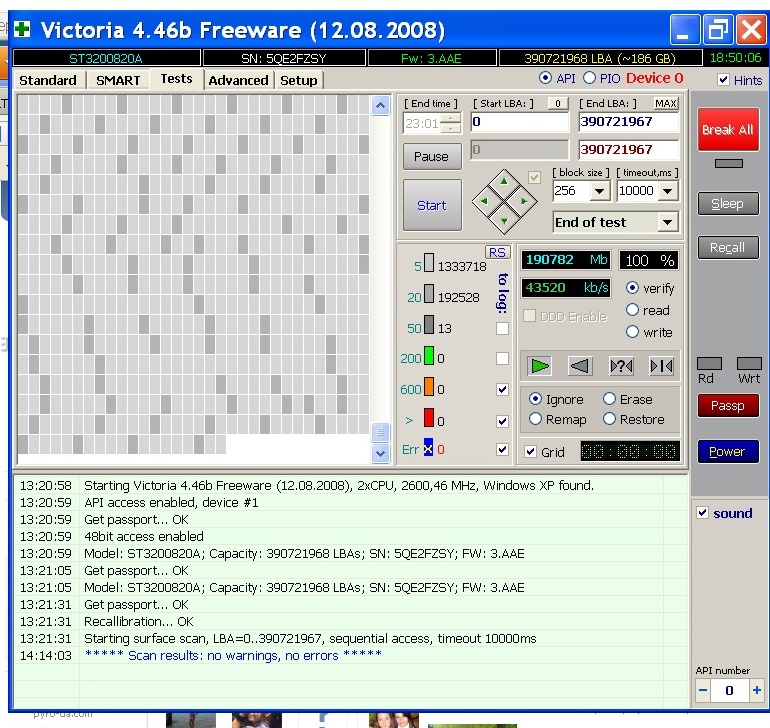Switch to the Standard tab

[48, 80]
